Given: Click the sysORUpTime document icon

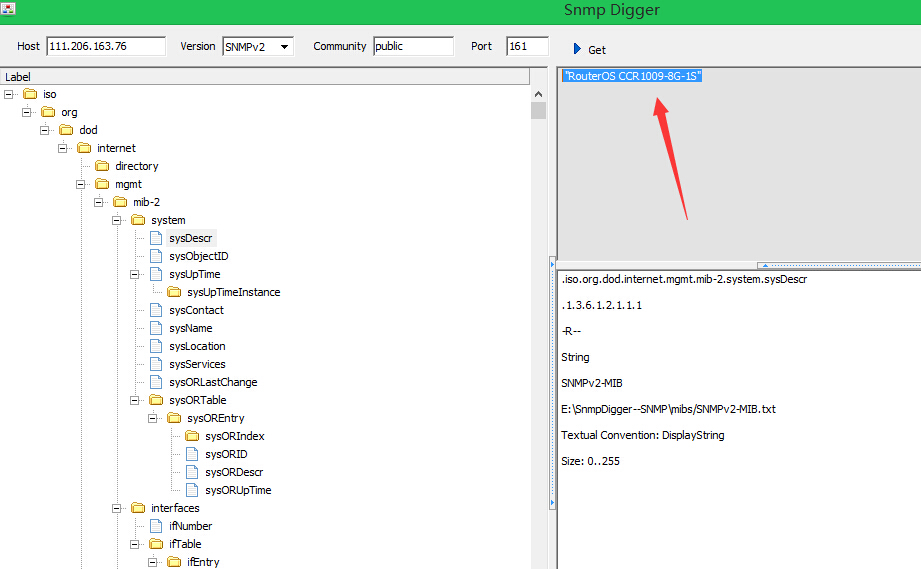Looking at the screenshot, I should pyautogui.click(x=191, y=490).
